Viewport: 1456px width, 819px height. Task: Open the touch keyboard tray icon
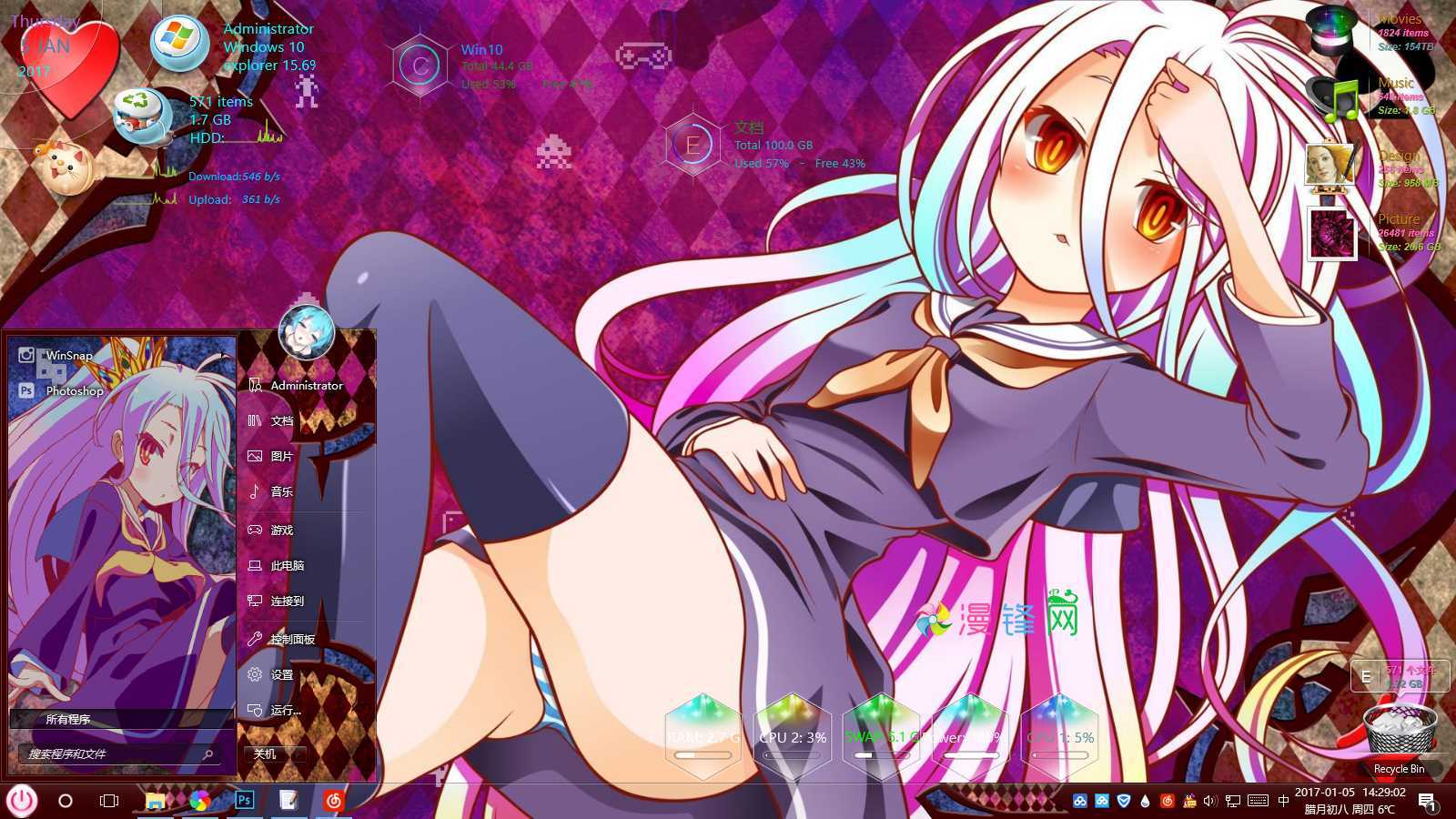coord(1259,802)
